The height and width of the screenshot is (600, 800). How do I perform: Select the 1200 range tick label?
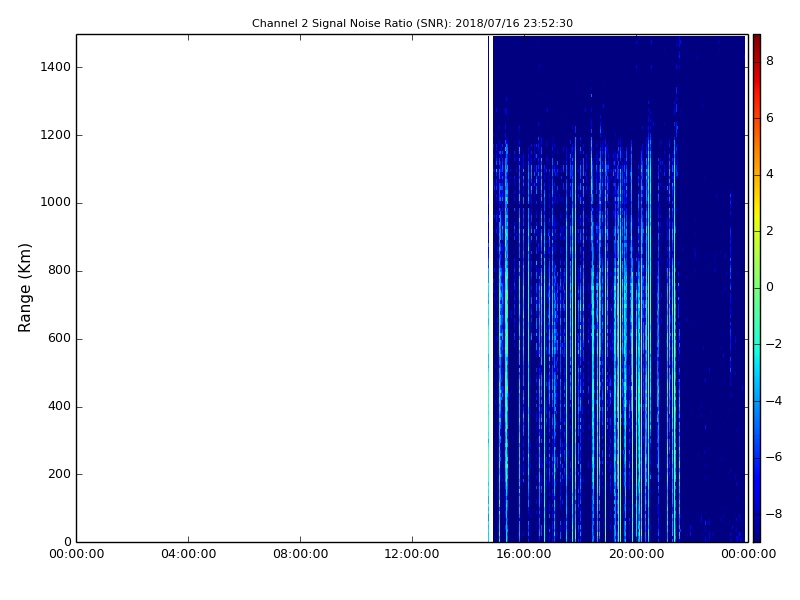pyautogui.click(x=56, y=135)
